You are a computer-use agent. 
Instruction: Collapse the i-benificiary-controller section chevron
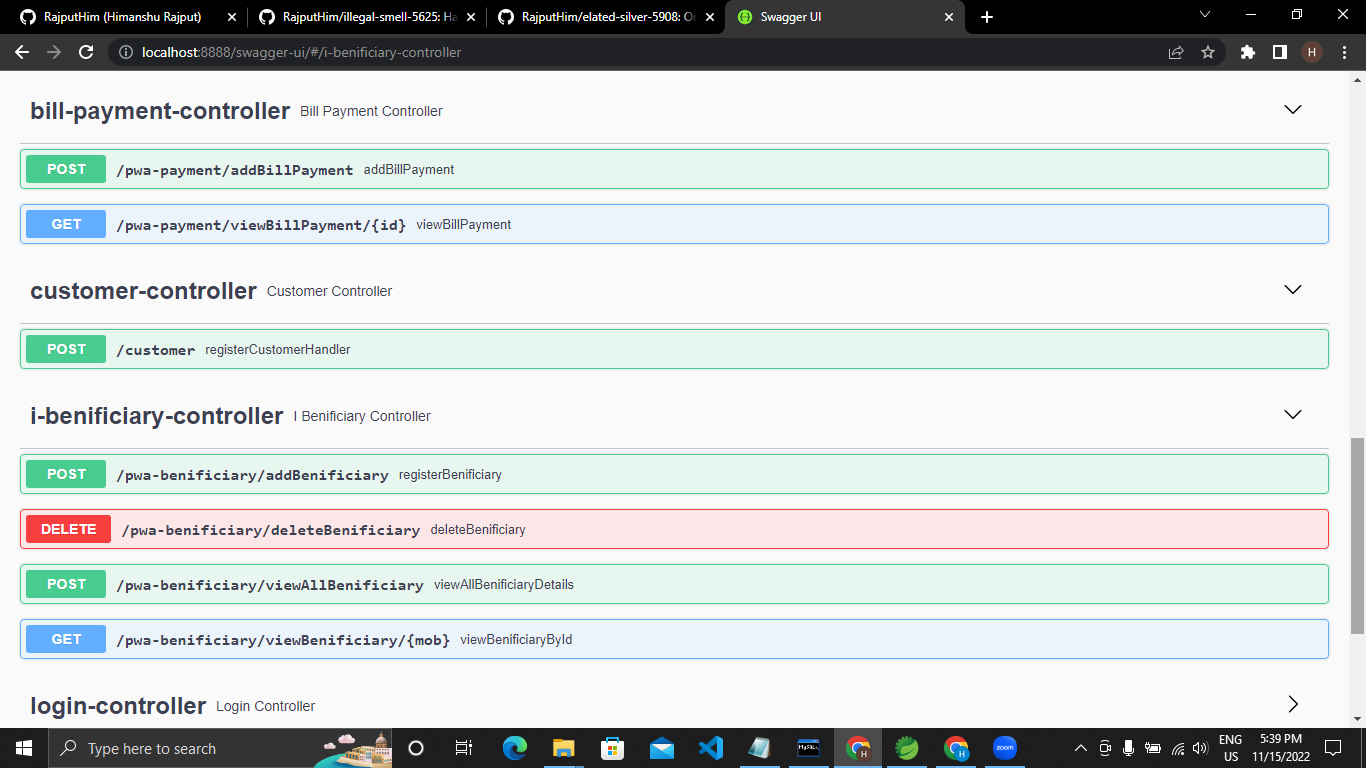coord(1293,415)
